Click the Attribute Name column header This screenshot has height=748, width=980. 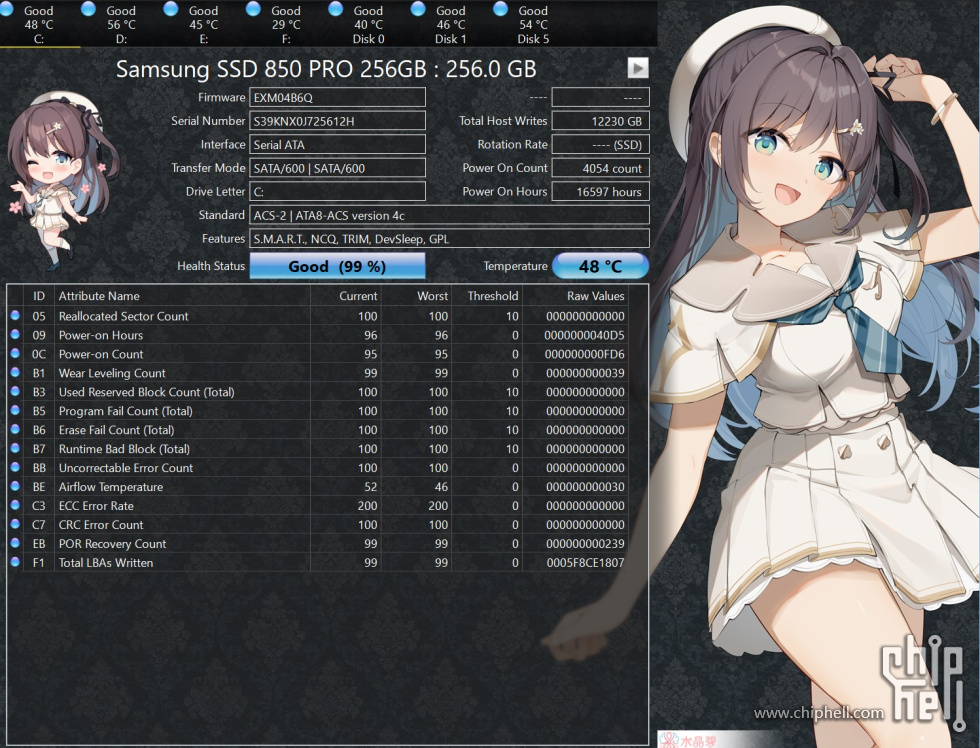coord(182,296)
